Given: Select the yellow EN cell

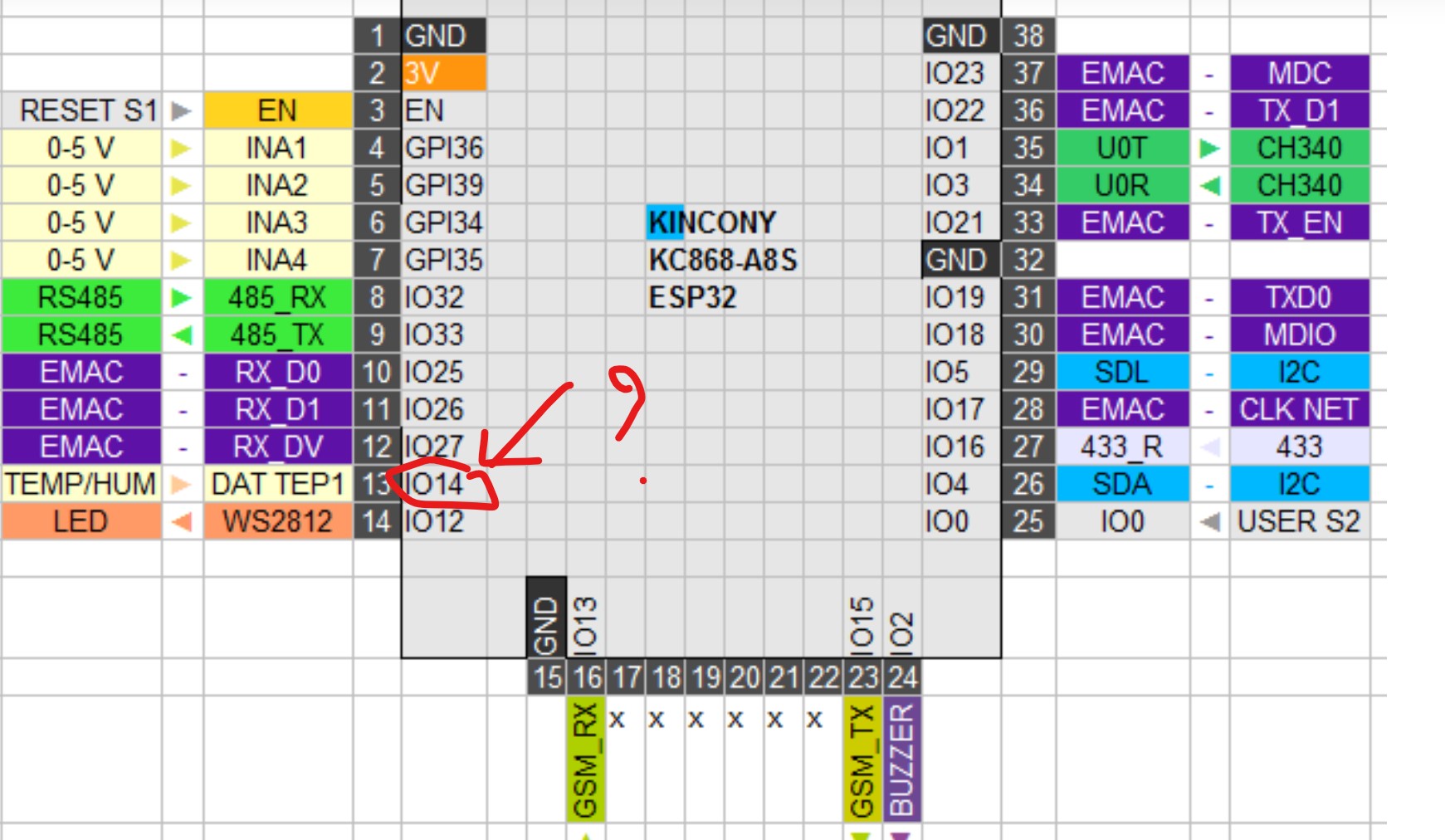Looking at the screenshot, I should 277,110.
